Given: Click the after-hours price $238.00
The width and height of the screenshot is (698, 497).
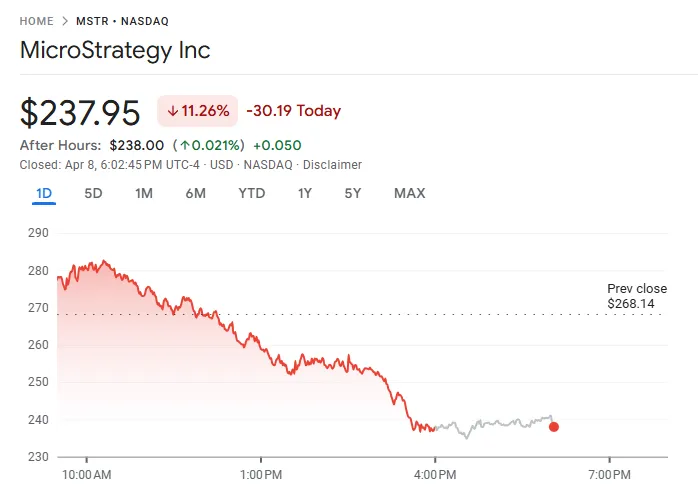Looking at the screenshot, I should [136, 145].
